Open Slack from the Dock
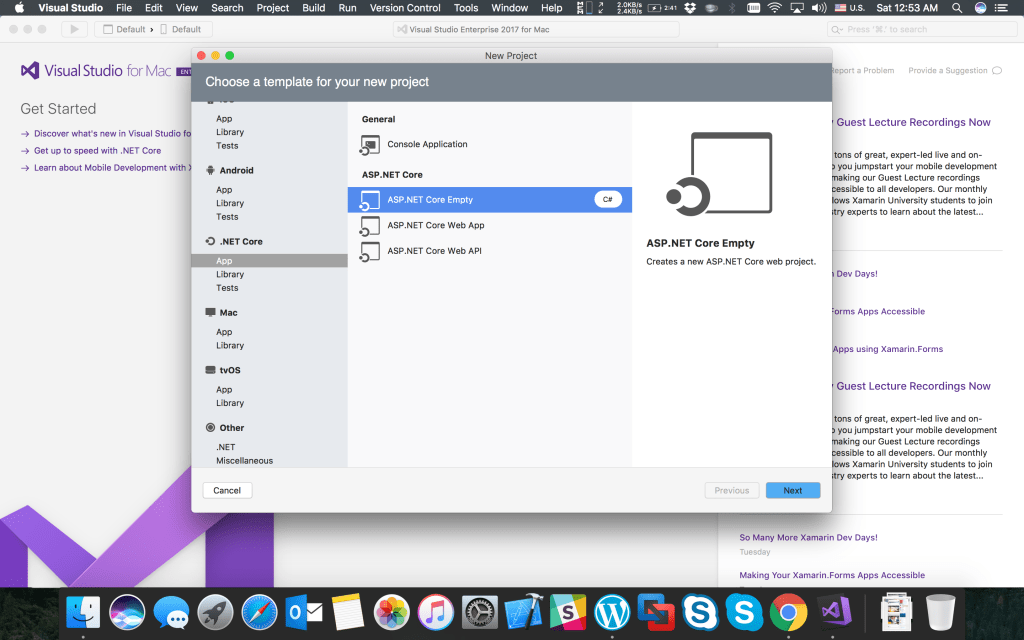 click(x=568, y=613)
